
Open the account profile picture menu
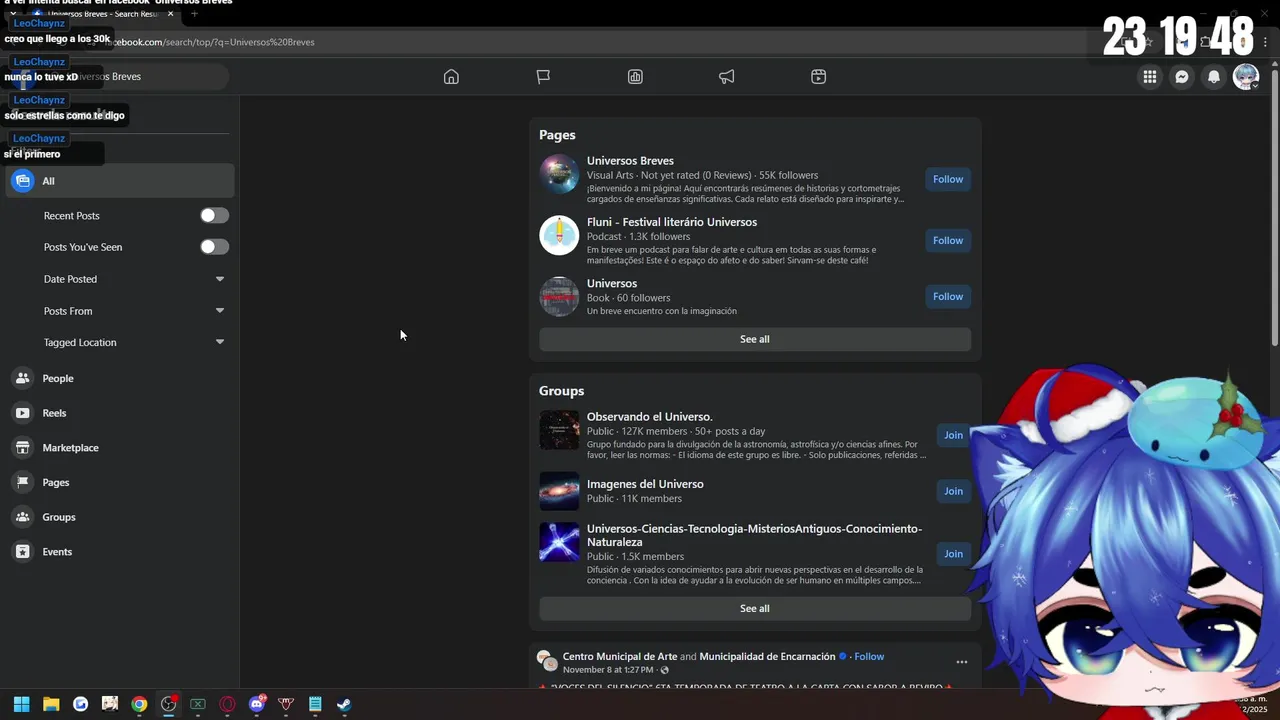tap(1246, 77)
